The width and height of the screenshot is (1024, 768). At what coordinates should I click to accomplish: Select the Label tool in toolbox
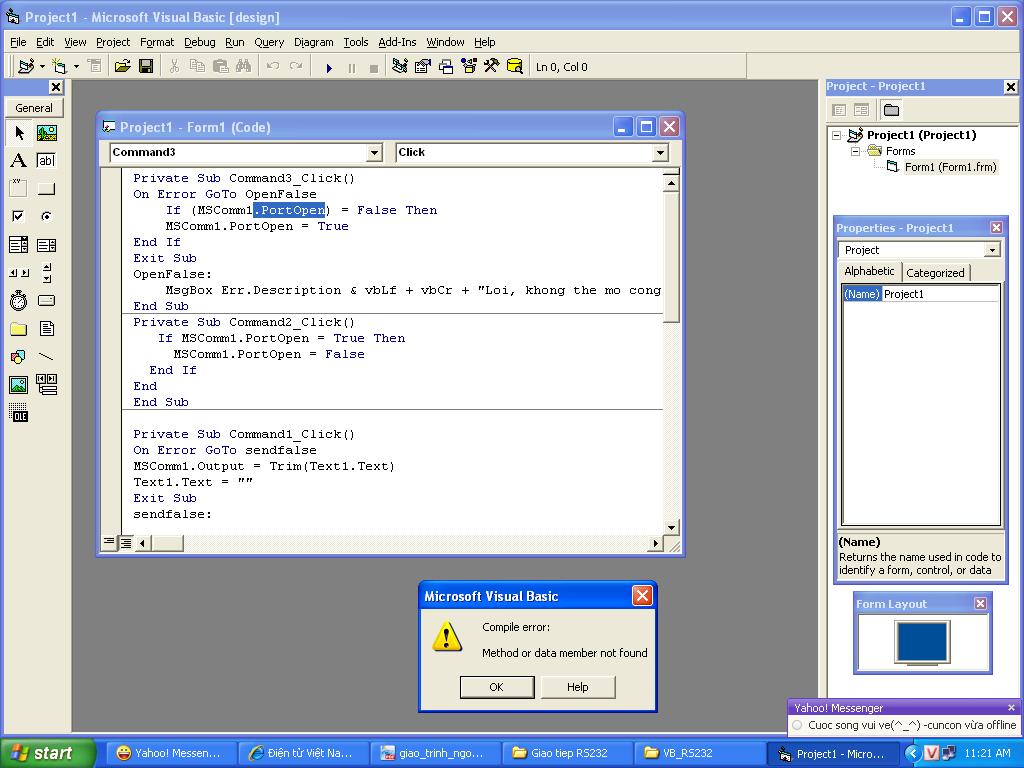pos(18,161)
